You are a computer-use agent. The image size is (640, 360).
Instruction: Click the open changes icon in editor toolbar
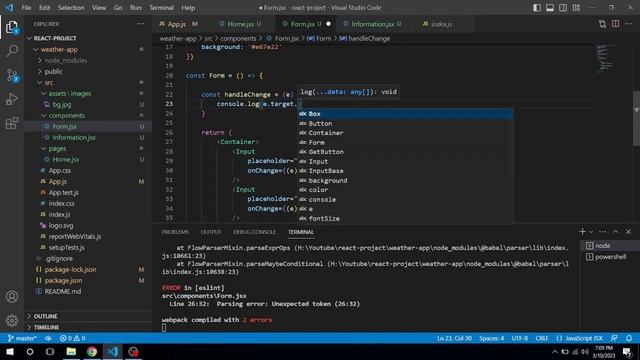coord(602,24)
